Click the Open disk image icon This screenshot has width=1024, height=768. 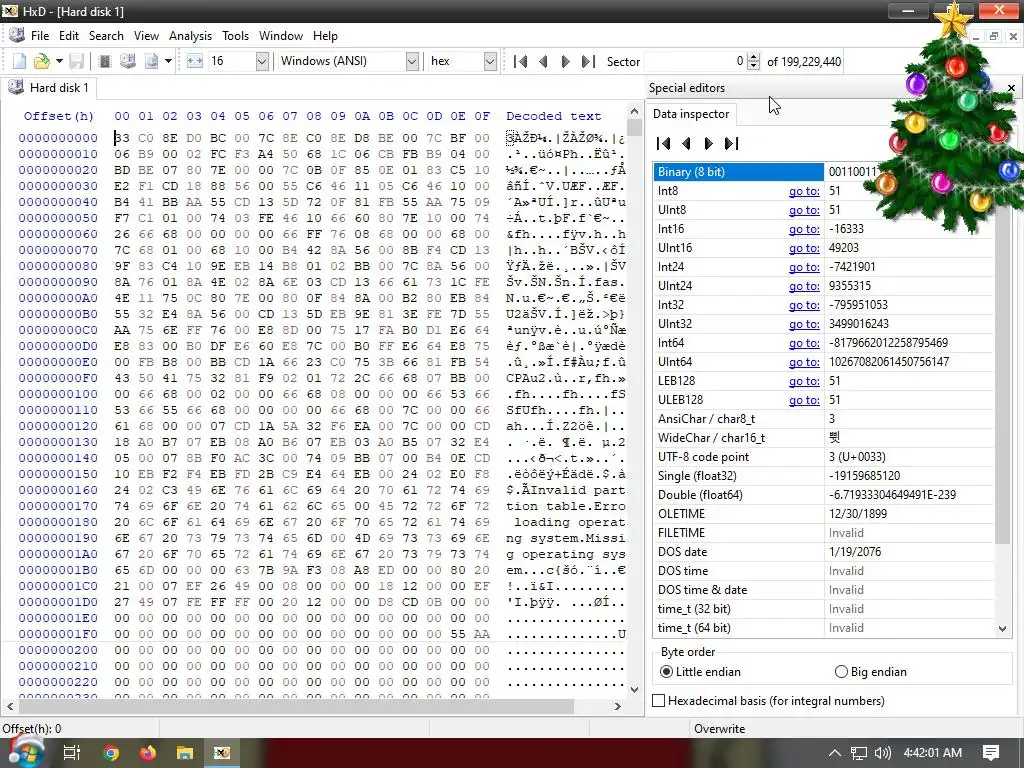(x=152, y=61)
